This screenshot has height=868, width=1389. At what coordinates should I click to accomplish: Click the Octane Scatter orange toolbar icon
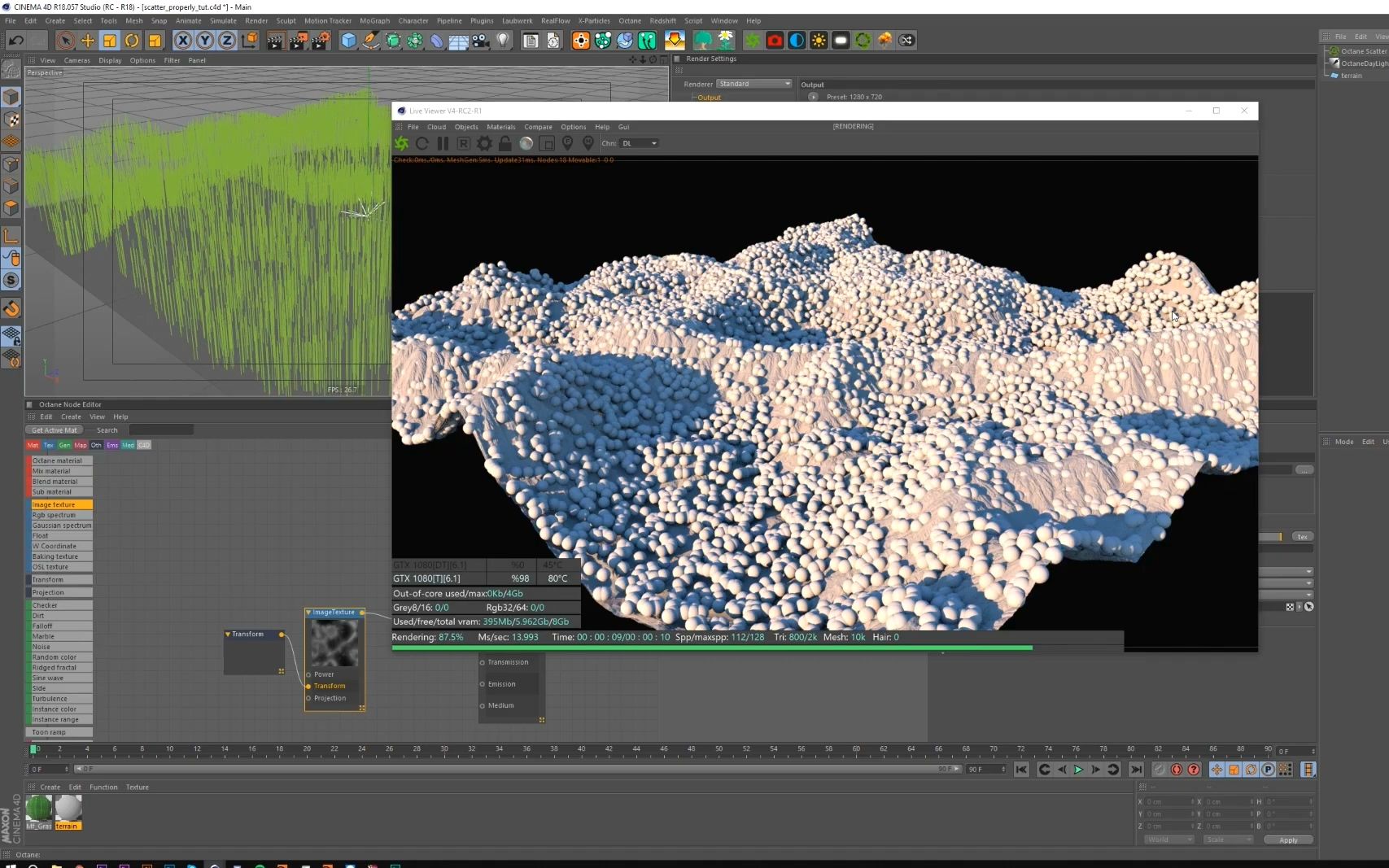[x=885, y=40]
